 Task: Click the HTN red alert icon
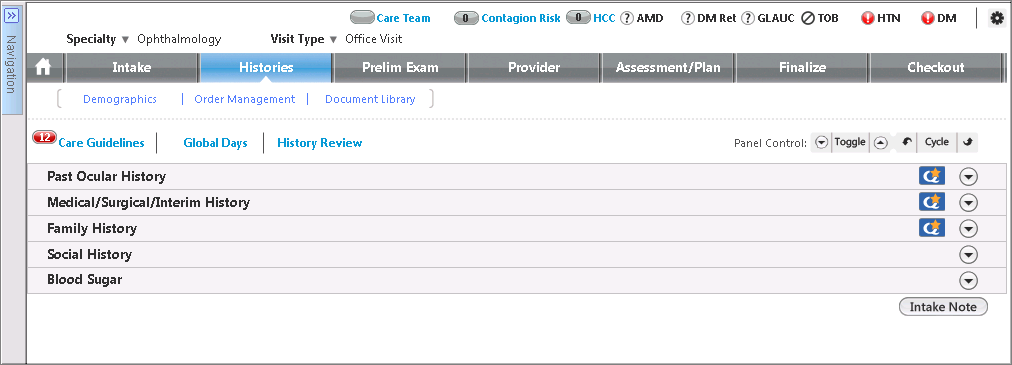867,19
